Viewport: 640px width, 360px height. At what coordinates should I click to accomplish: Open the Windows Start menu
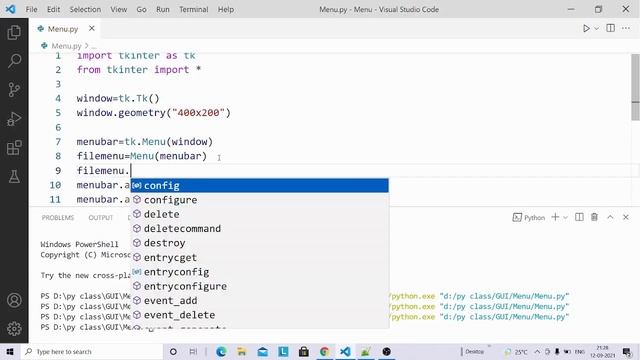point(10,351)
